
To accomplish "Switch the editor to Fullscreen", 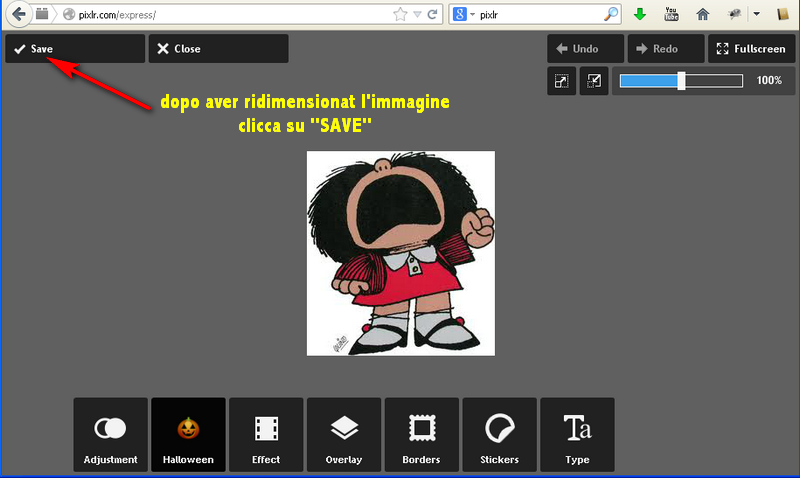I will (x=752, y=49).
